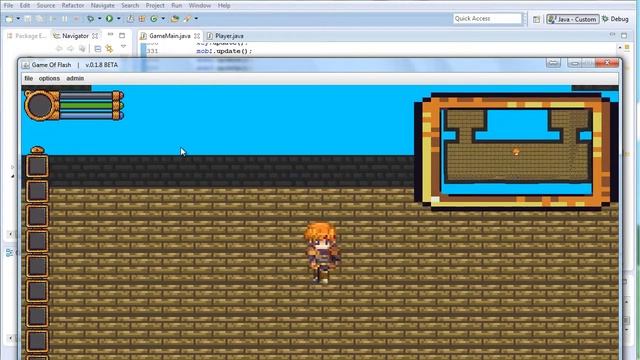Screen dimensions: 640x360
Task: Click the Navigator Forward arrow icon
Action: (x=70, y=49)
